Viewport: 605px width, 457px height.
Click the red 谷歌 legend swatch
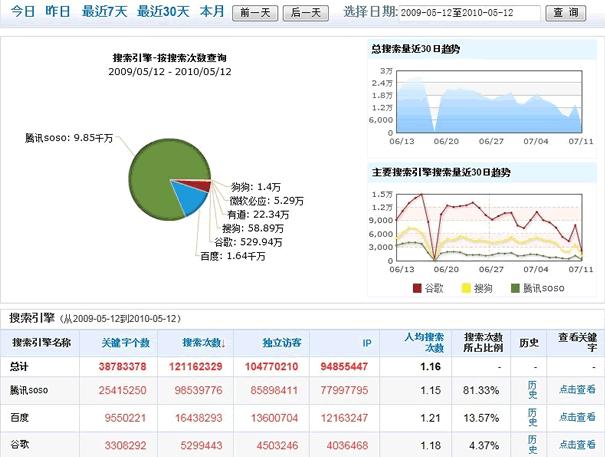pyautogui.click(x=418, y=289)
